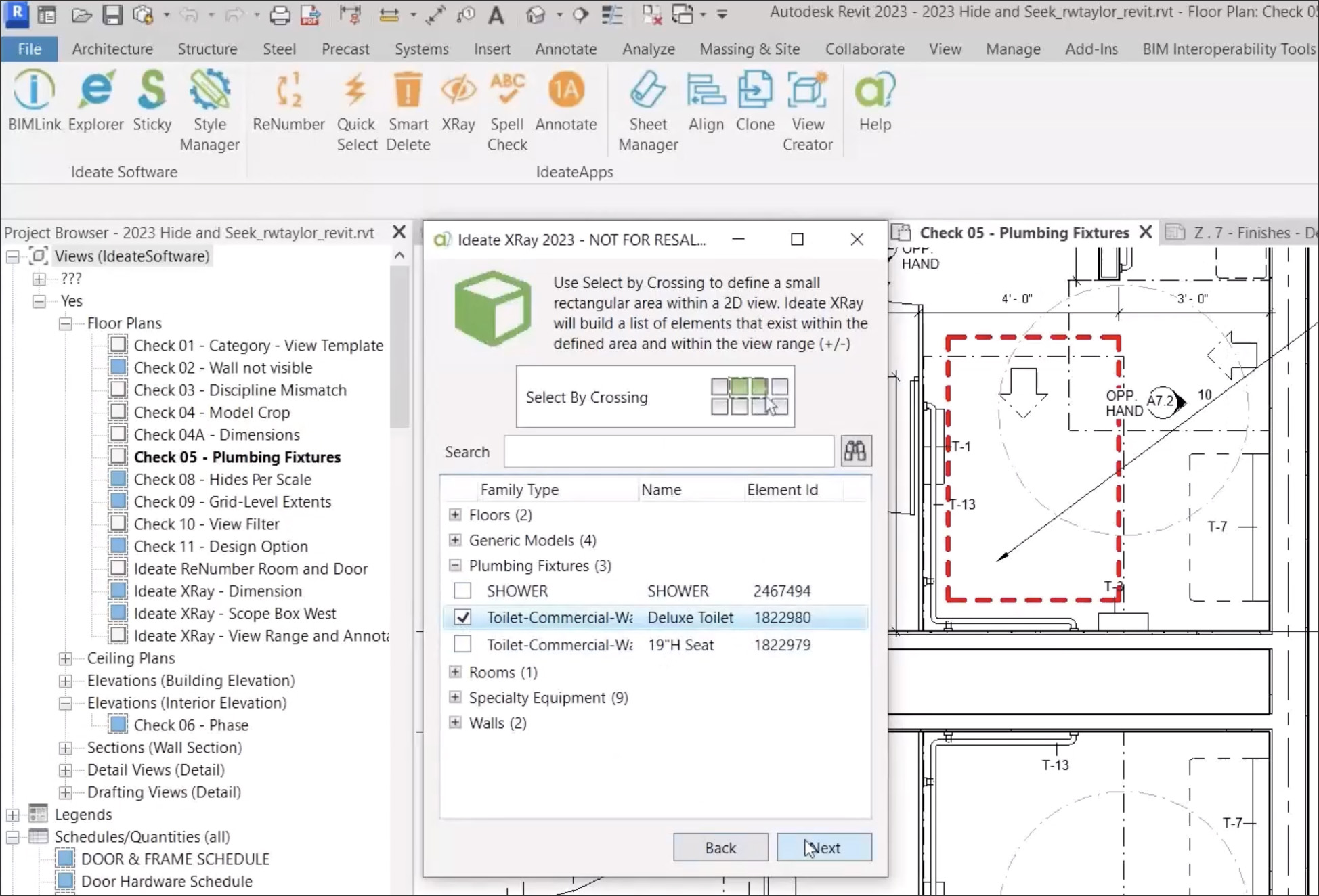
Task: Click the Thin Lines icon in quick access toolbar
Action: [x=611, y=14]
